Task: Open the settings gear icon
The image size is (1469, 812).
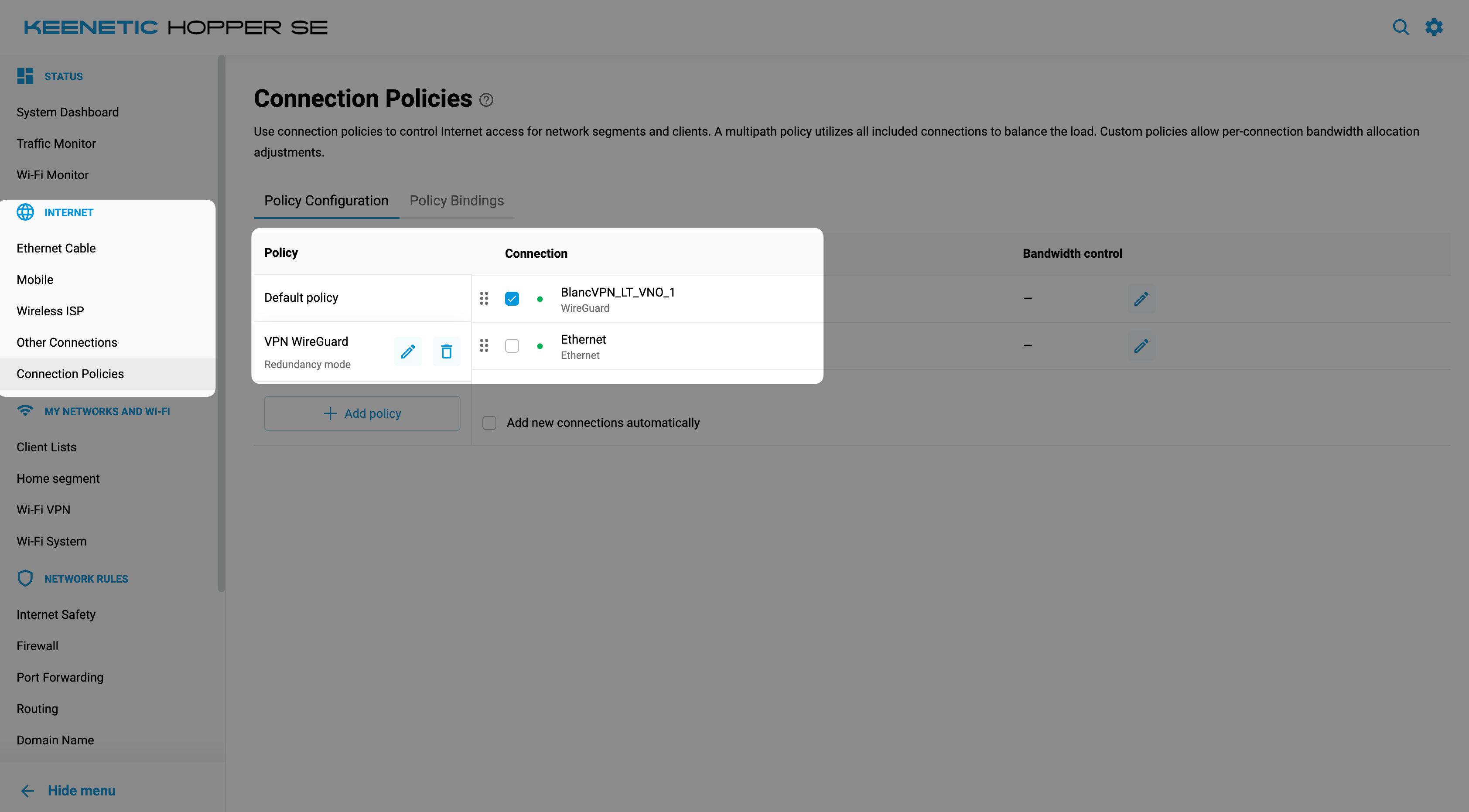Action: click(x=1434, y=27)
